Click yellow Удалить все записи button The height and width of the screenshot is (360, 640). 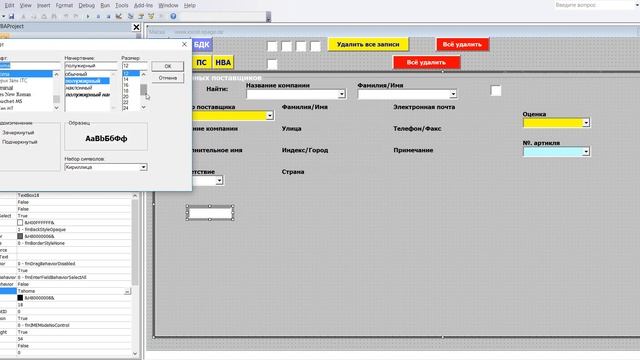click(368, 44)
